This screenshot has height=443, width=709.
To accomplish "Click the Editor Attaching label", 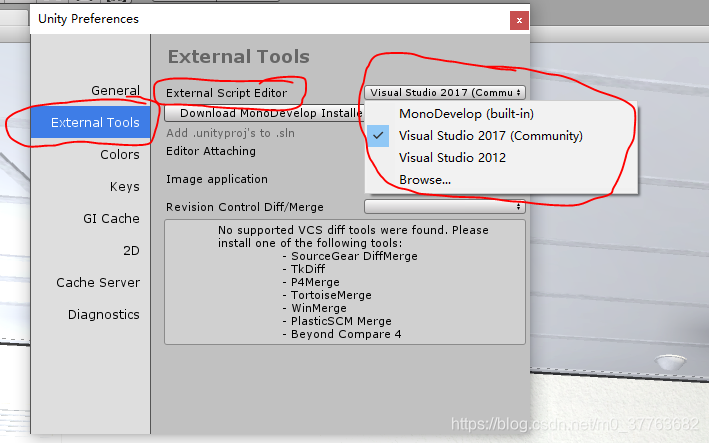I will [x=211, y=151].
